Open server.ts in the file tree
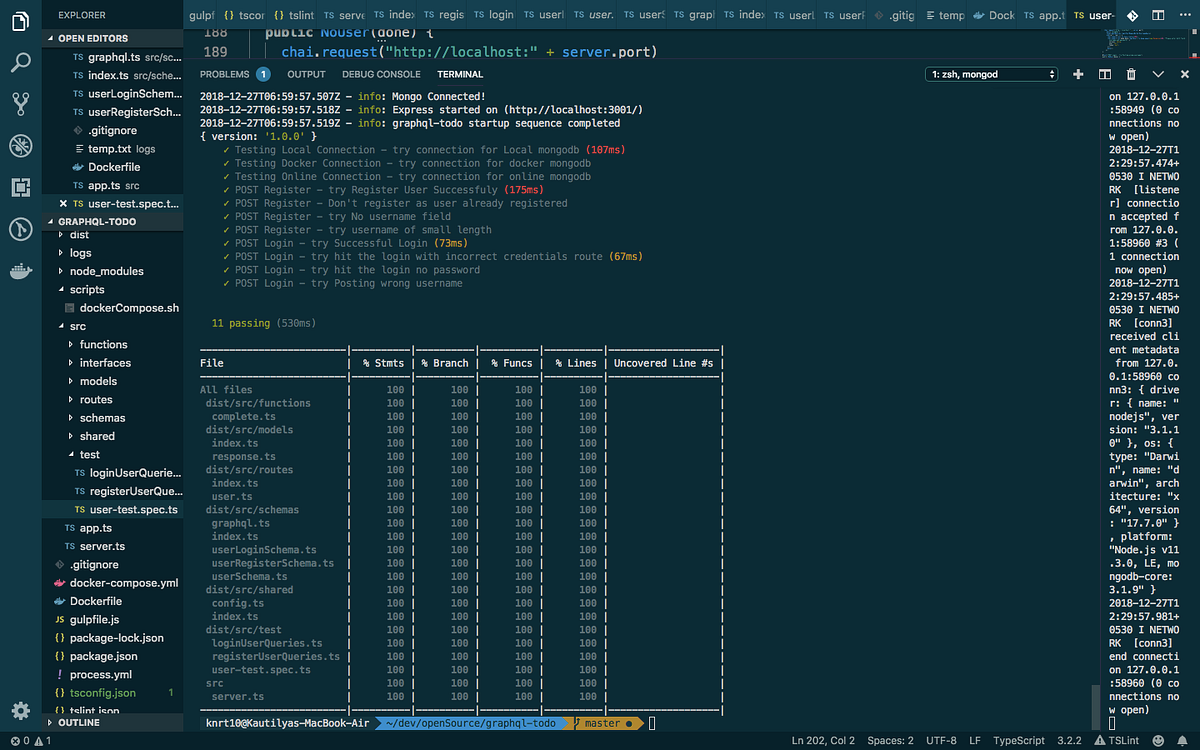The image size is (1200, 750). (102, 546)
